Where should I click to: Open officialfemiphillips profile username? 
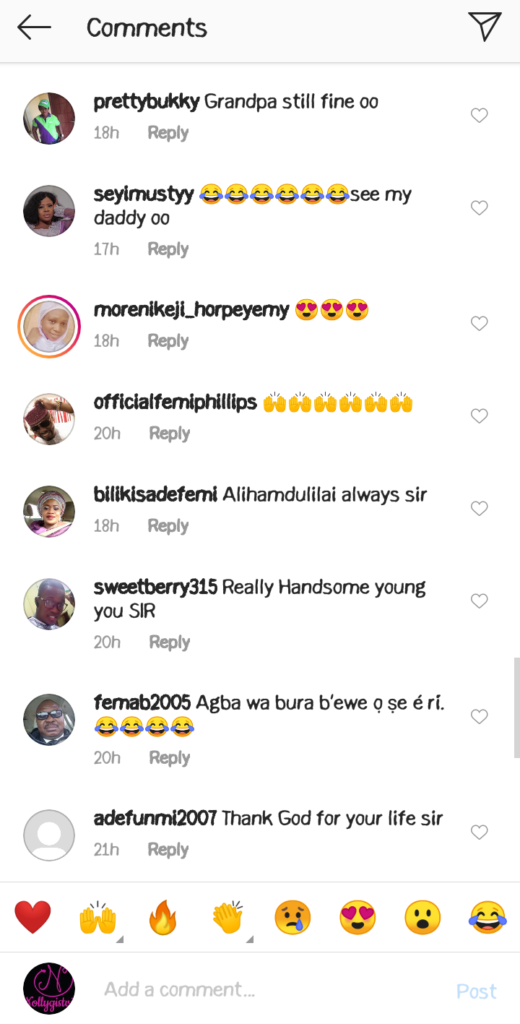click(175, 403)
